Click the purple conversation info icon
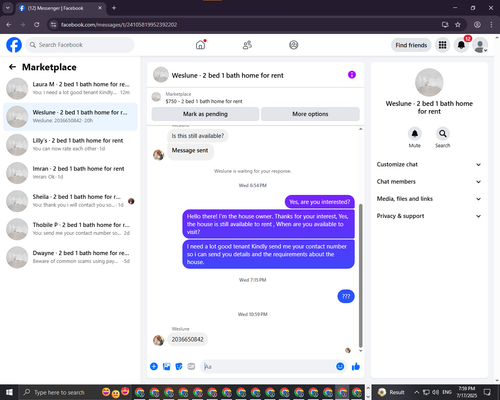This screenshot has height=400, width=500. pyautogui.click(x=352, y=75)
